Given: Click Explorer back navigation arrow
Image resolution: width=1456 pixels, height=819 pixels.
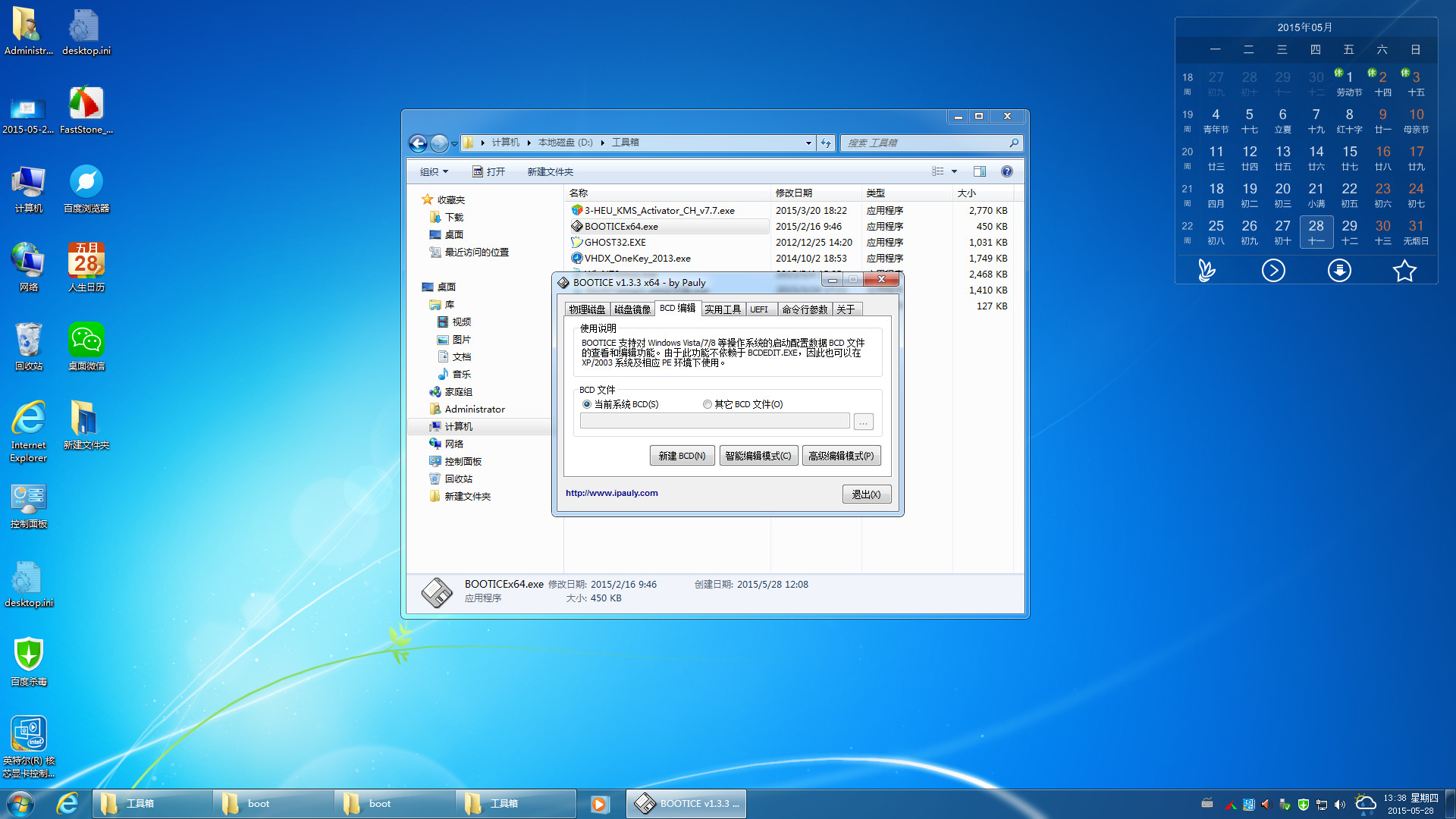Looking at the screenshot, I should [418, 143].
